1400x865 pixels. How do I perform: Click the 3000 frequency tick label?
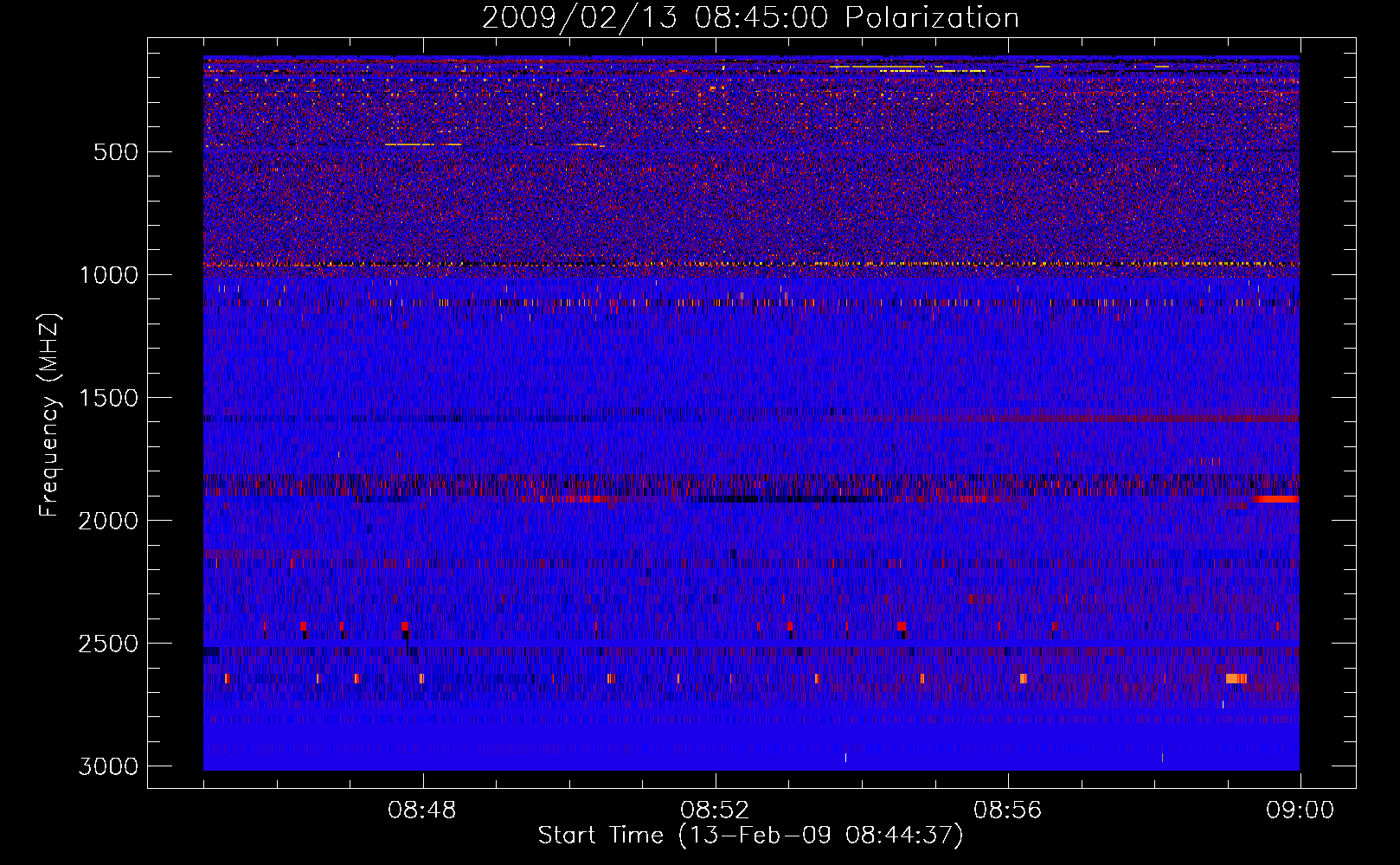pyautogui.click(x=108, y=766)
